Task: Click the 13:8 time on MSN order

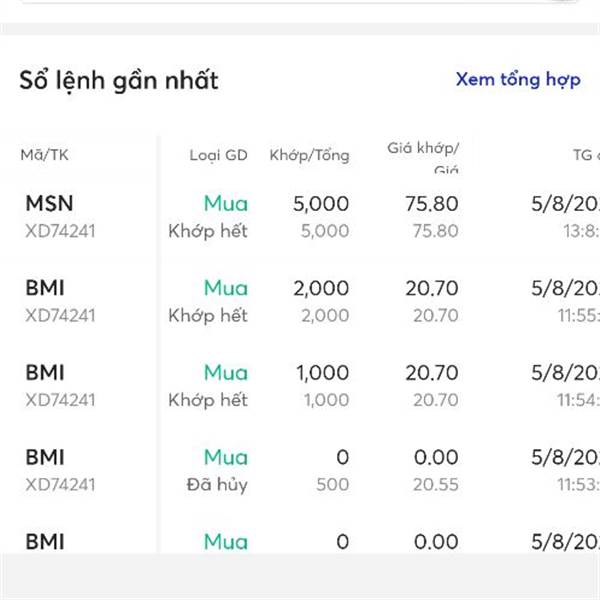Action: (x=581, y=231)
